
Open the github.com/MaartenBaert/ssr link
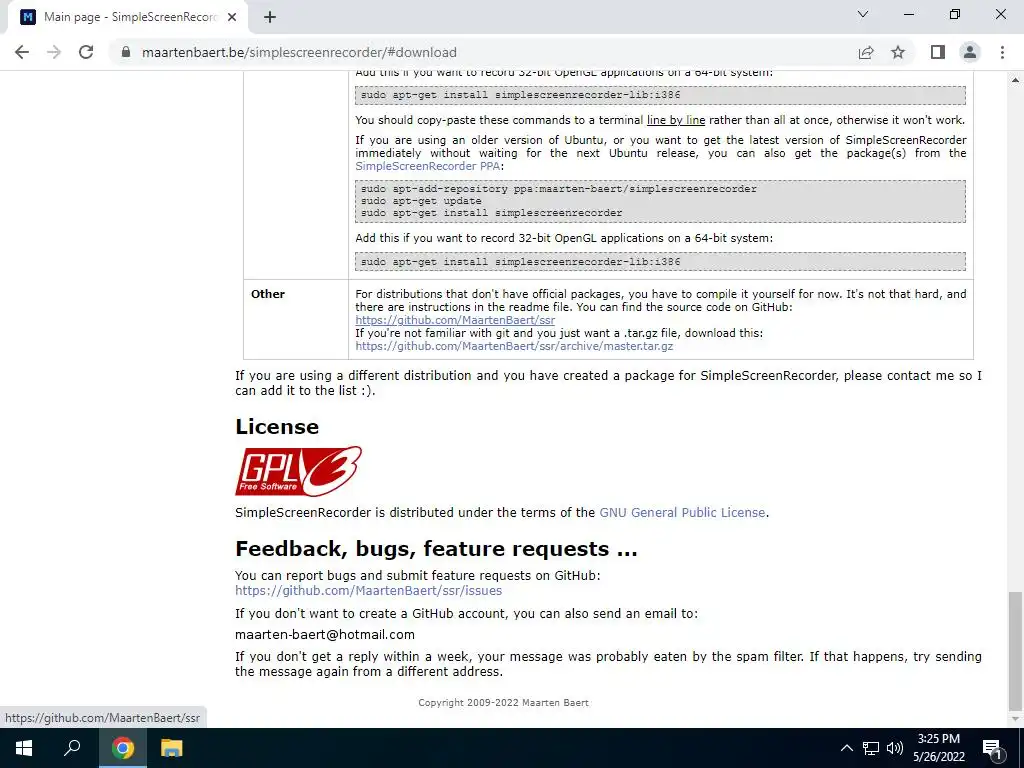tap(455, 320)
